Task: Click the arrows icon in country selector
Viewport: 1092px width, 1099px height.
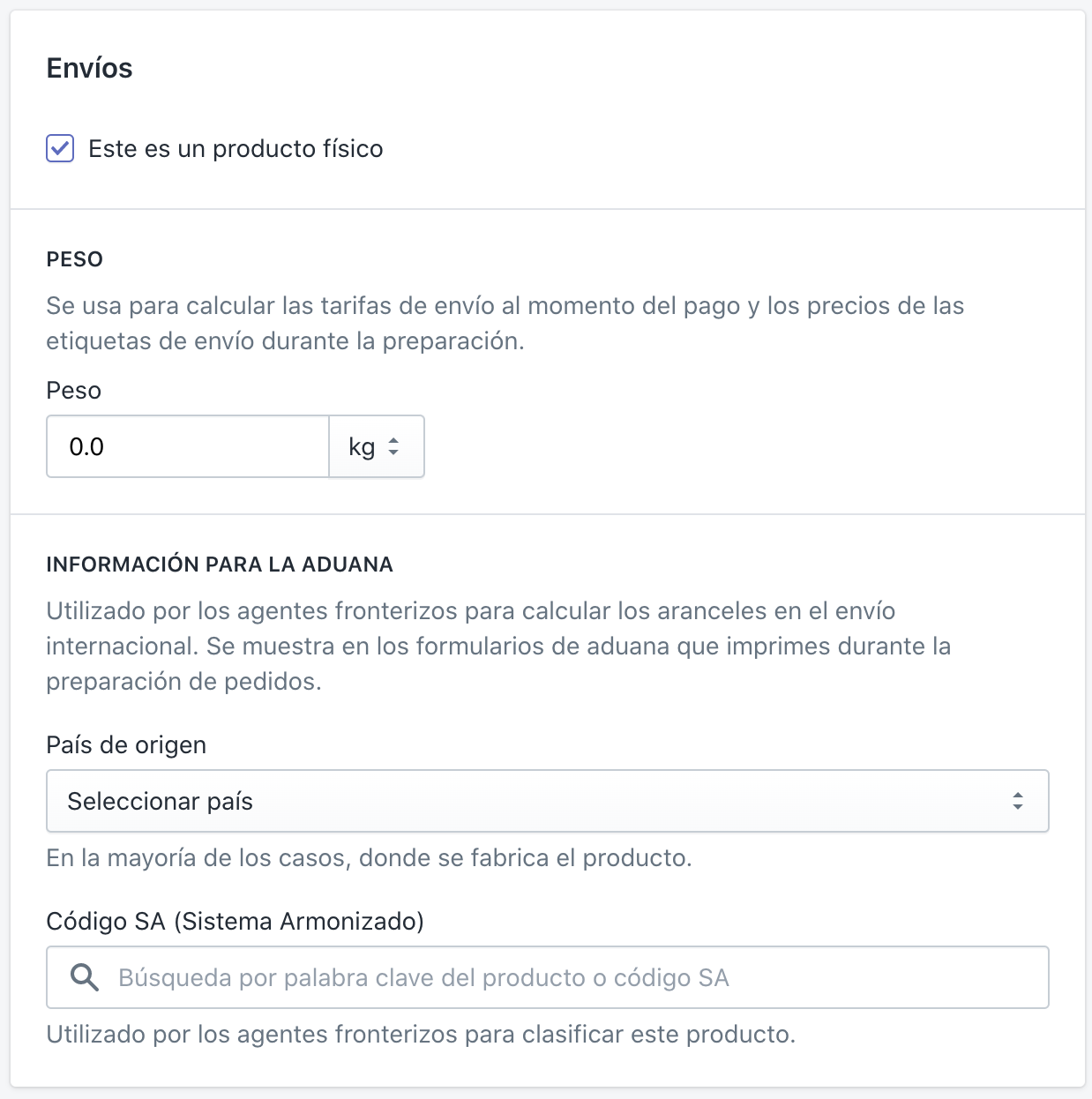Action: click(1018, 801)
